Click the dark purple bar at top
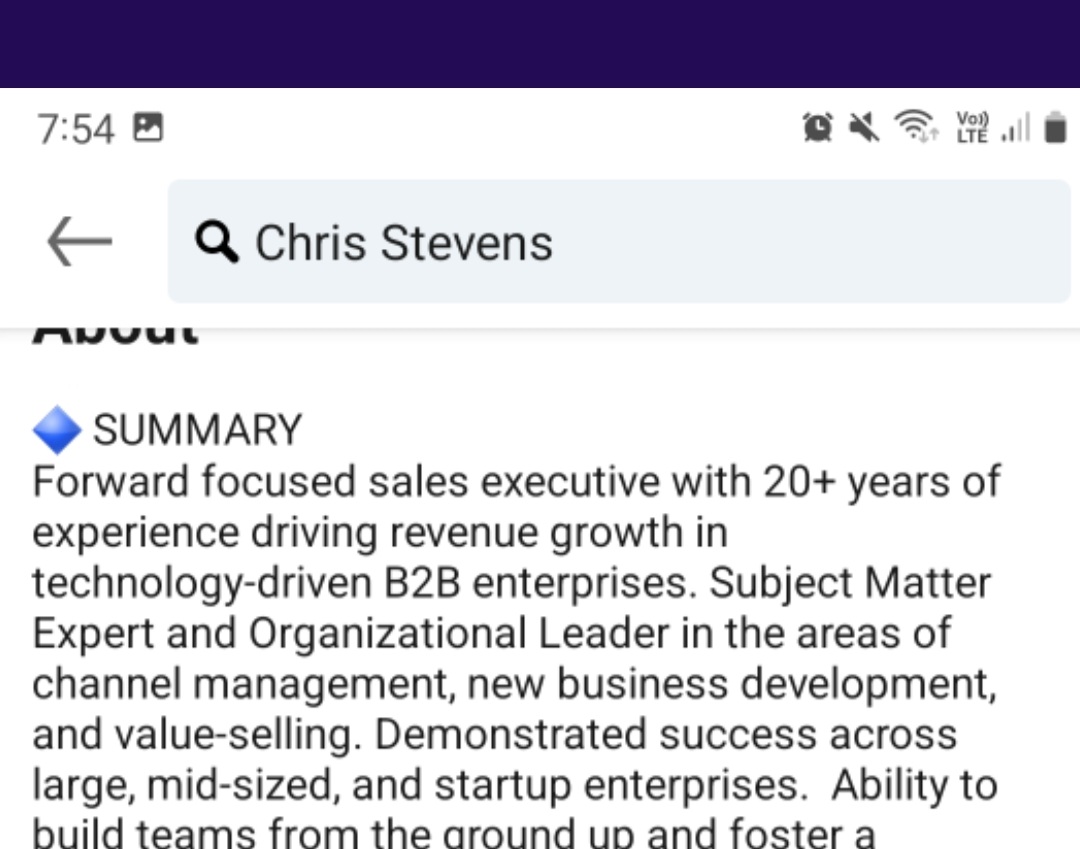 [540, 43]
